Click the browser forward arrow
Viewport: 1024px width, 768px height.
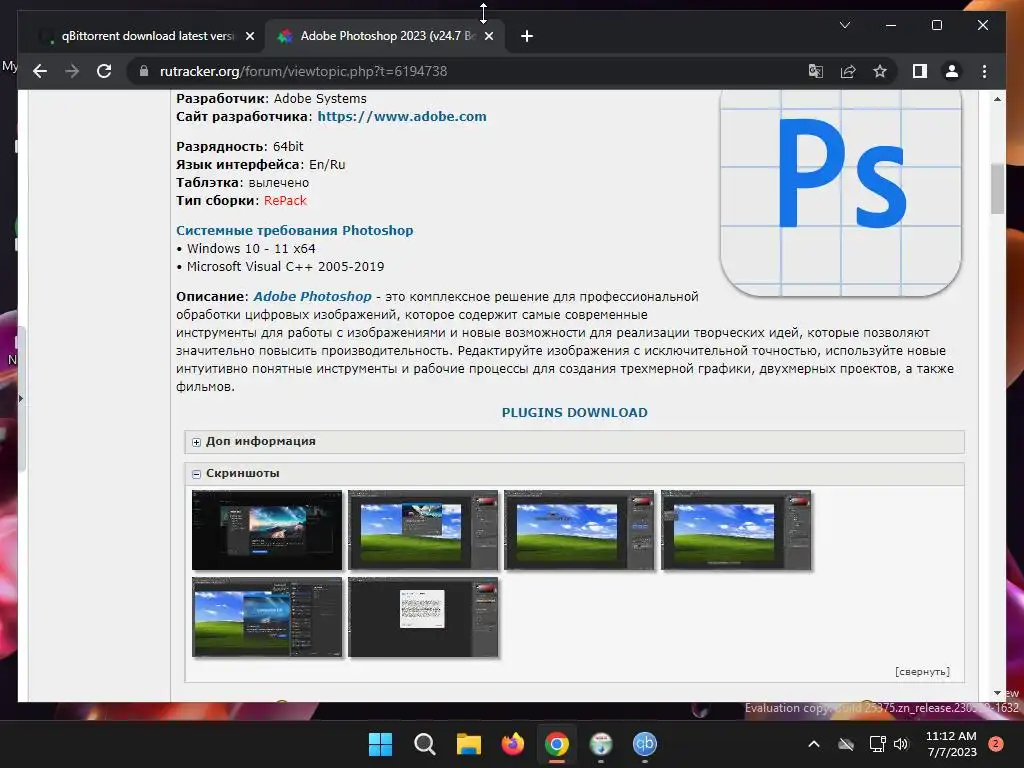(72, 71)
